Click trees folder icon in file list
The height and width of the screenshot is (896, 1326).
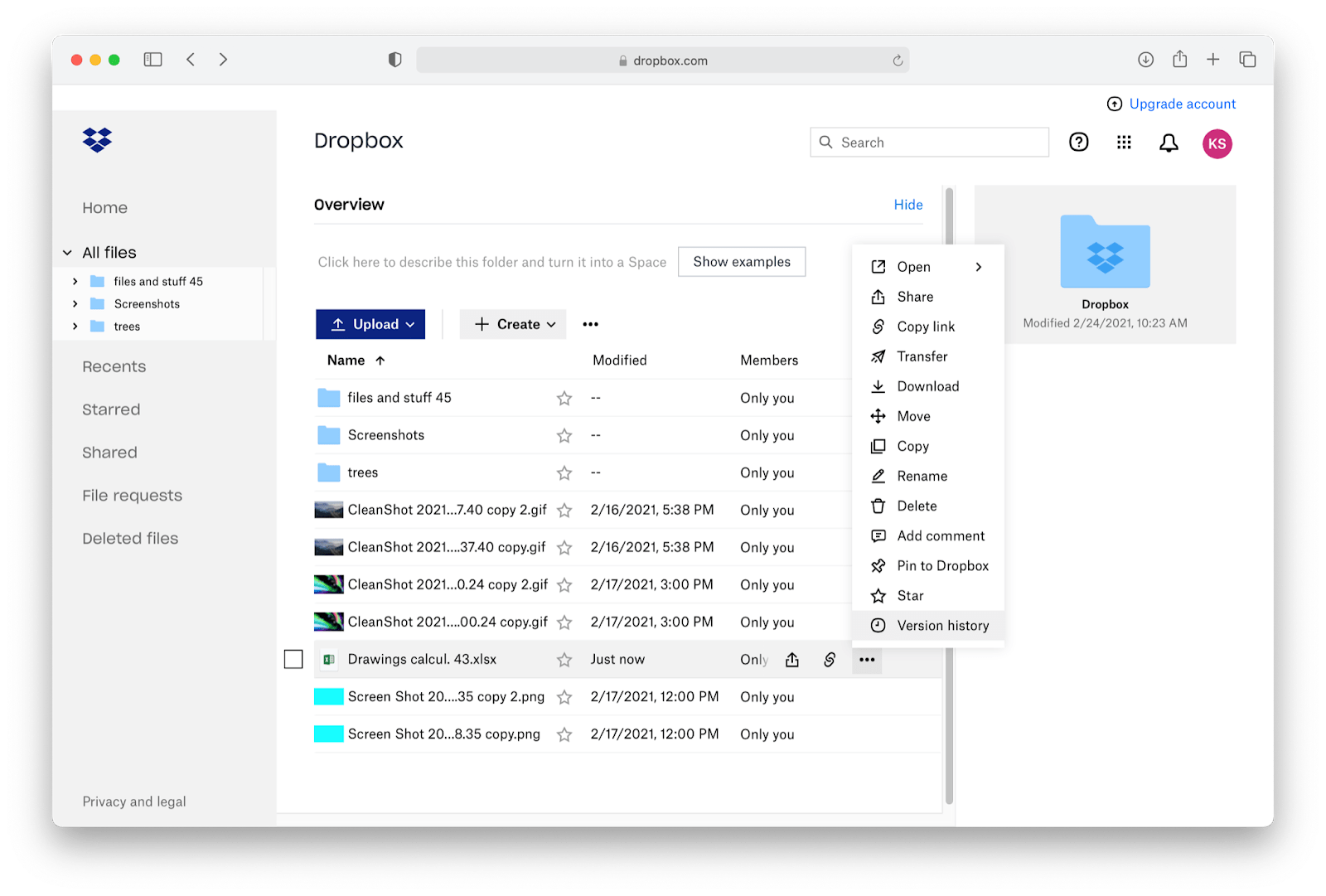click(x=329, y=472)
